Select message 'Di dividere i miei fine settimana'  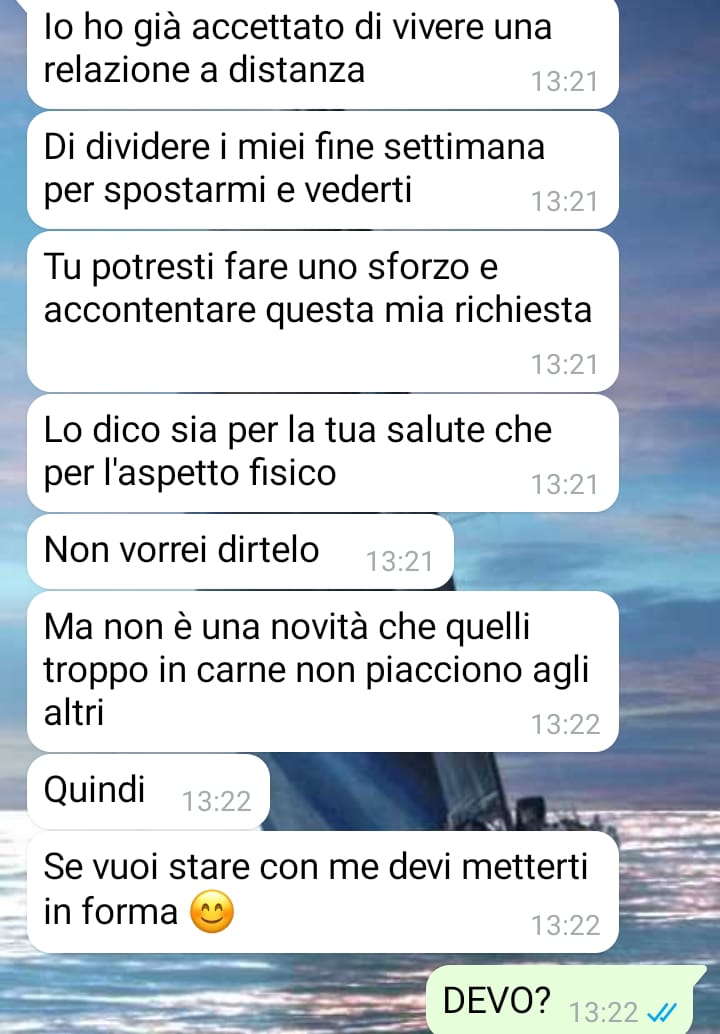[x=322, y=170]
